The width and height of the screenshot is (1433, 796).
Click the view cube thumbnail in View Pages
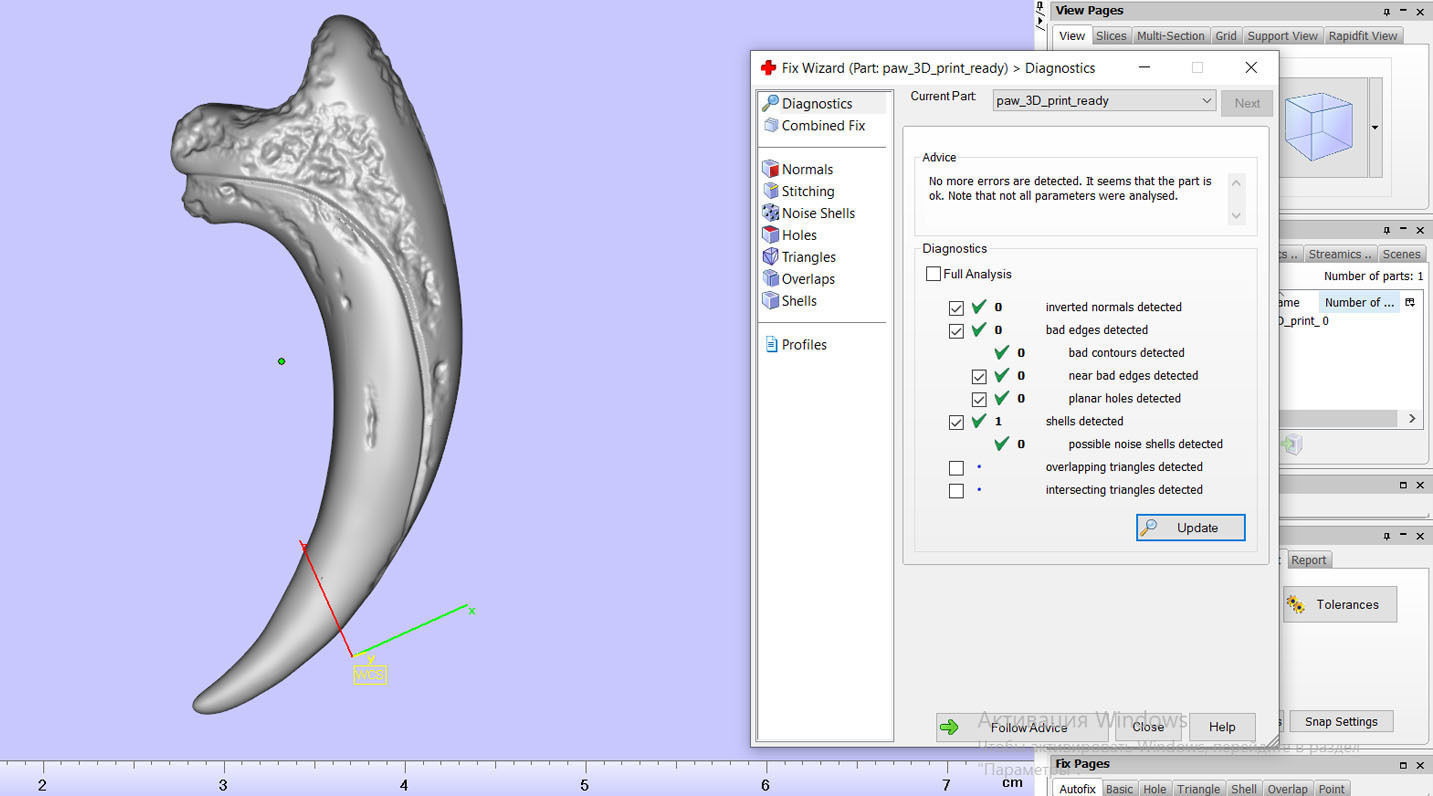1318,127
